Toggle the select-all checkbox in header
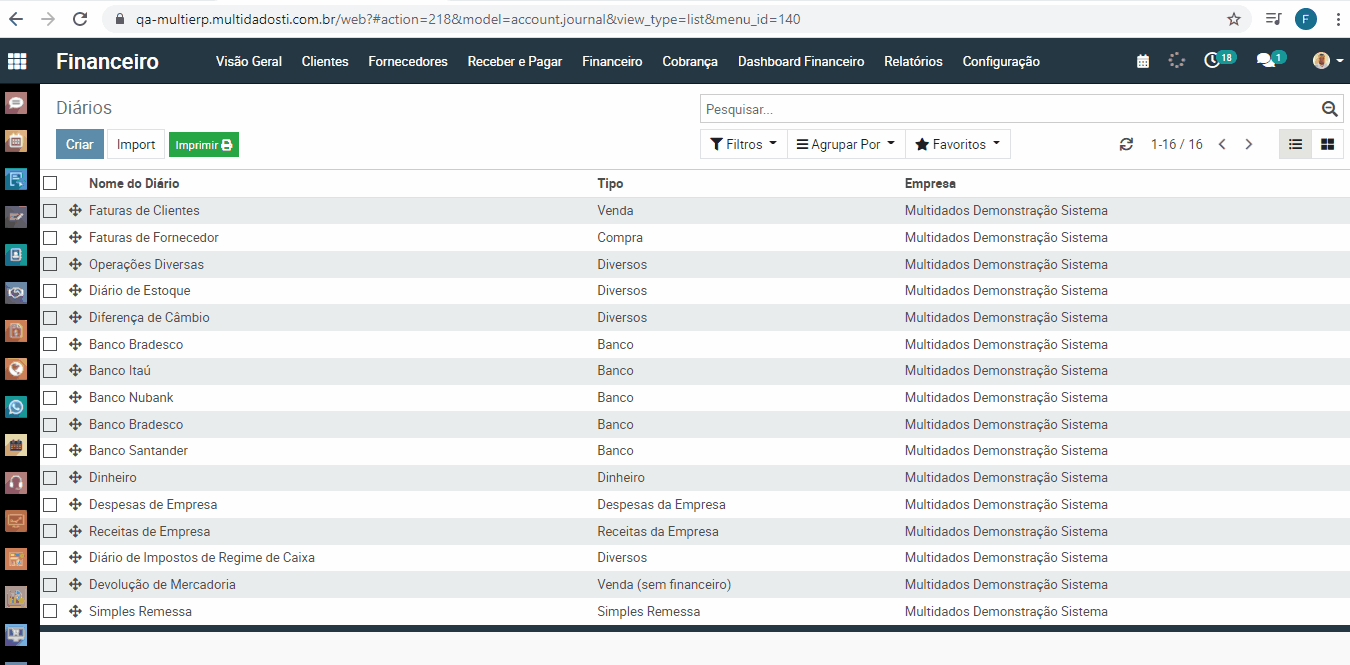The image size is (1350, 665). [x=50, y=183]
